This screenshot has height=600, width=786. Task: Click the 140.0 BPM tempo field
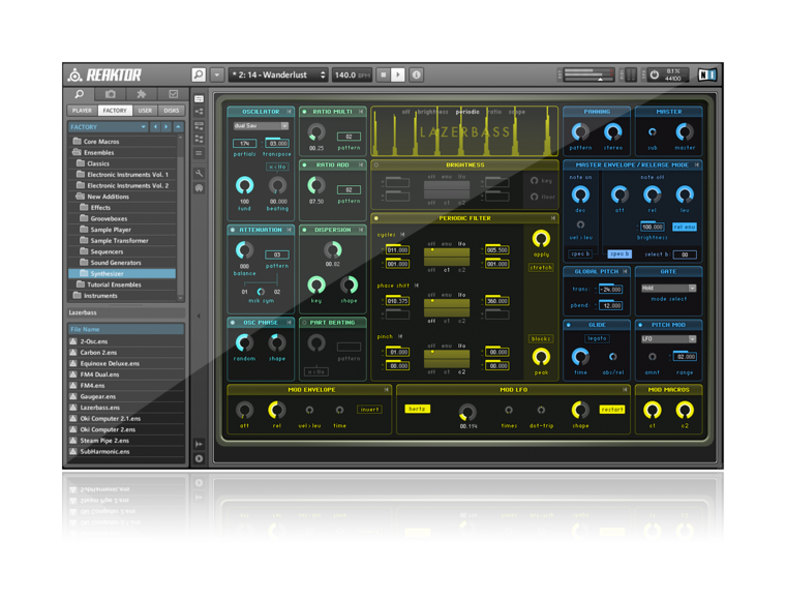pos(350,75)
